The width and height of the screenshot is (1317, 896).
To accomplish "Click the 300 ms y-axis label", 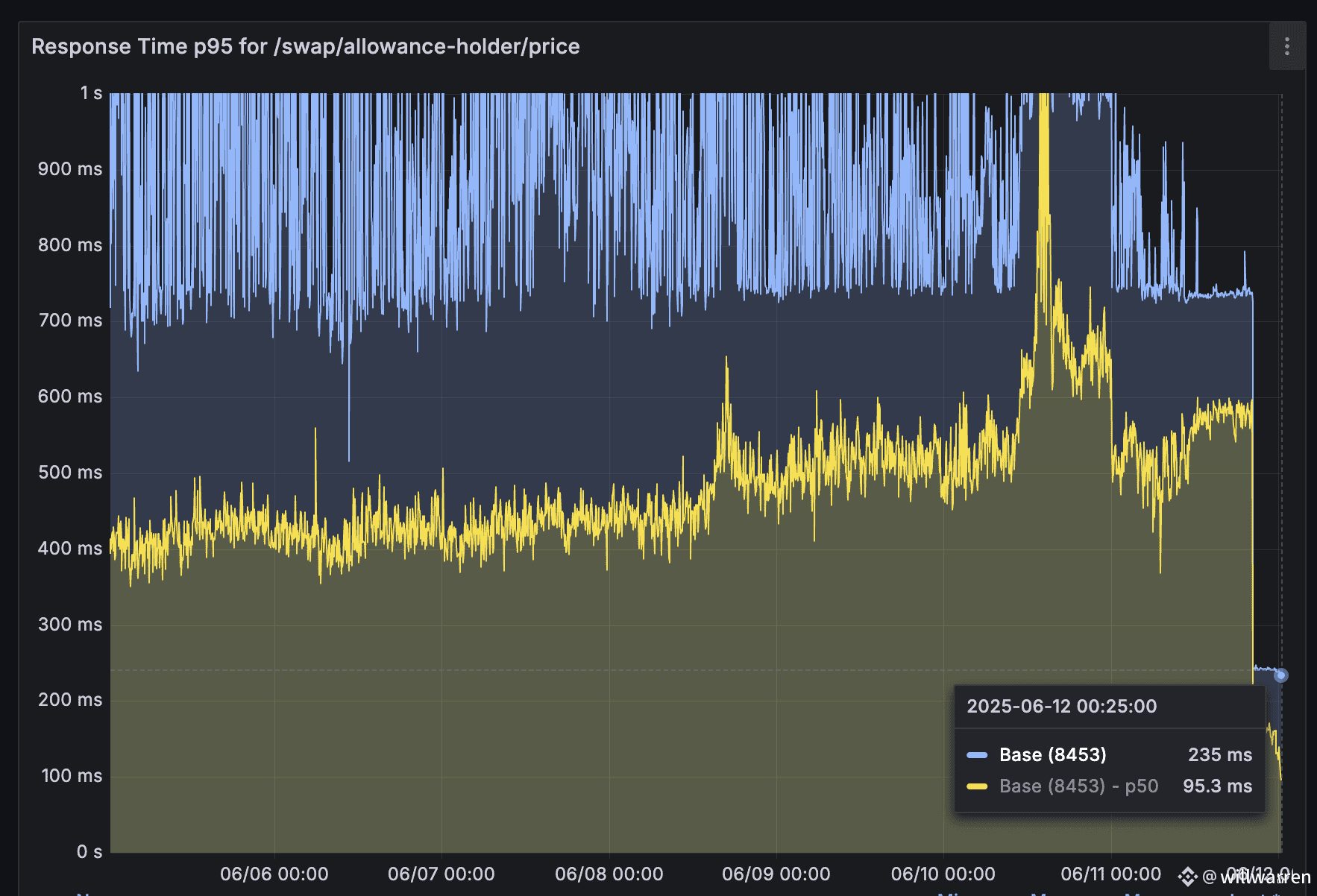I will click(70, 625).
